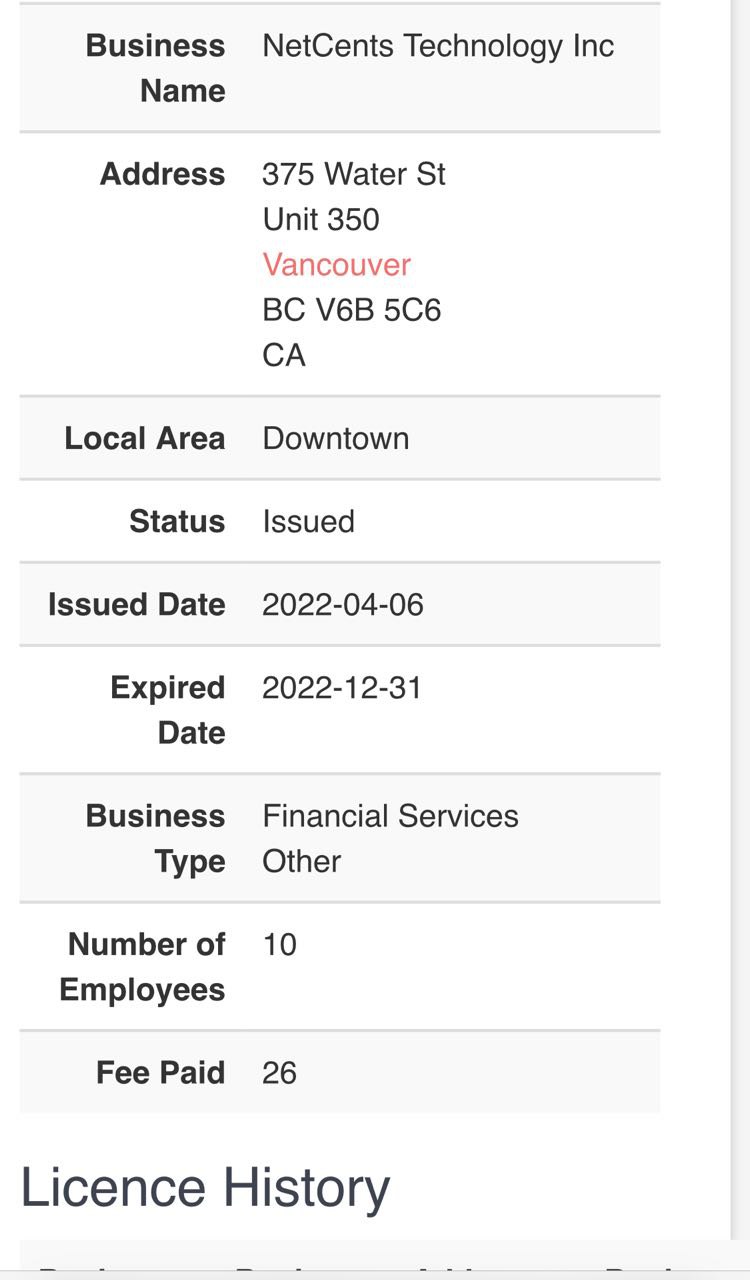Open the Vancouver city link
Image resolution: width=750 pixels, height=1280 pixels.
point(336,265)
